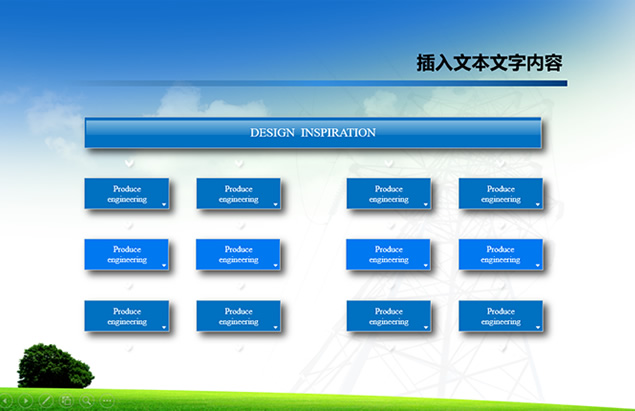
Task: Open the small arrow on middle-row first box
Action: coord(164,266)
